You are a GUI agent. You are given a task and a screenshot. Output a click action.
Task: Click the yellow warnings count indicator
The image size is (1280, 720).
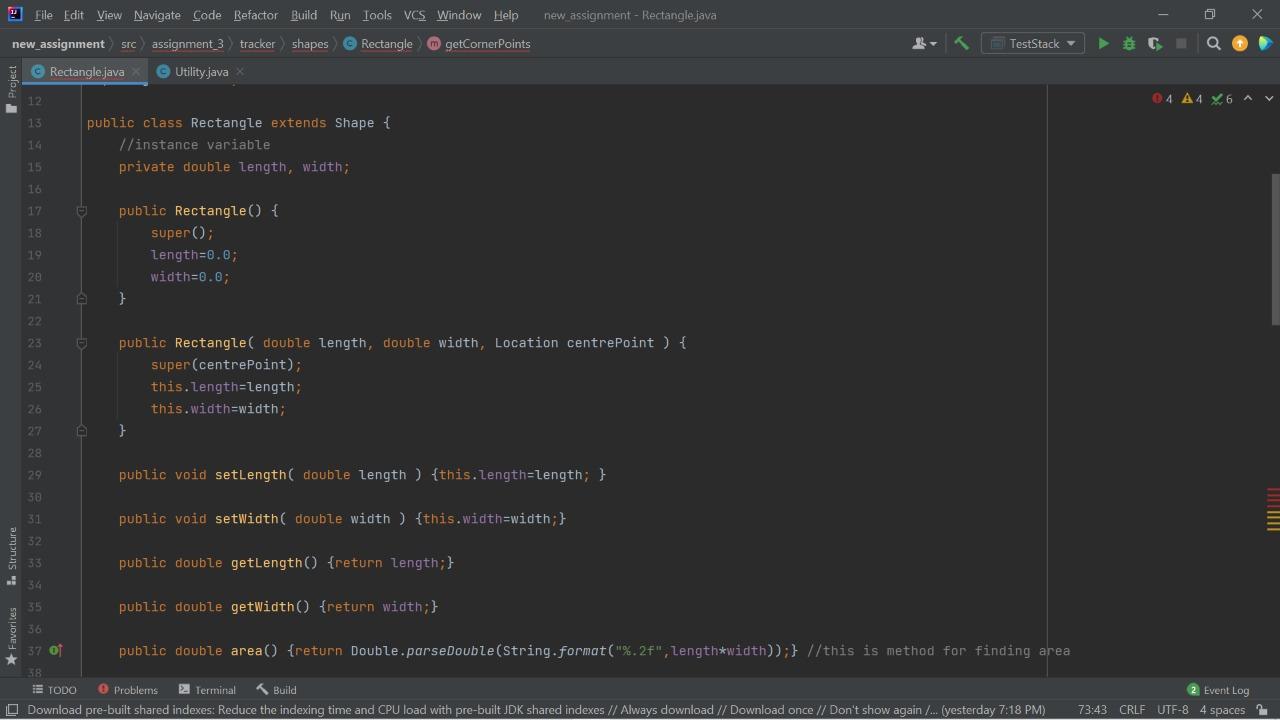1192,99
